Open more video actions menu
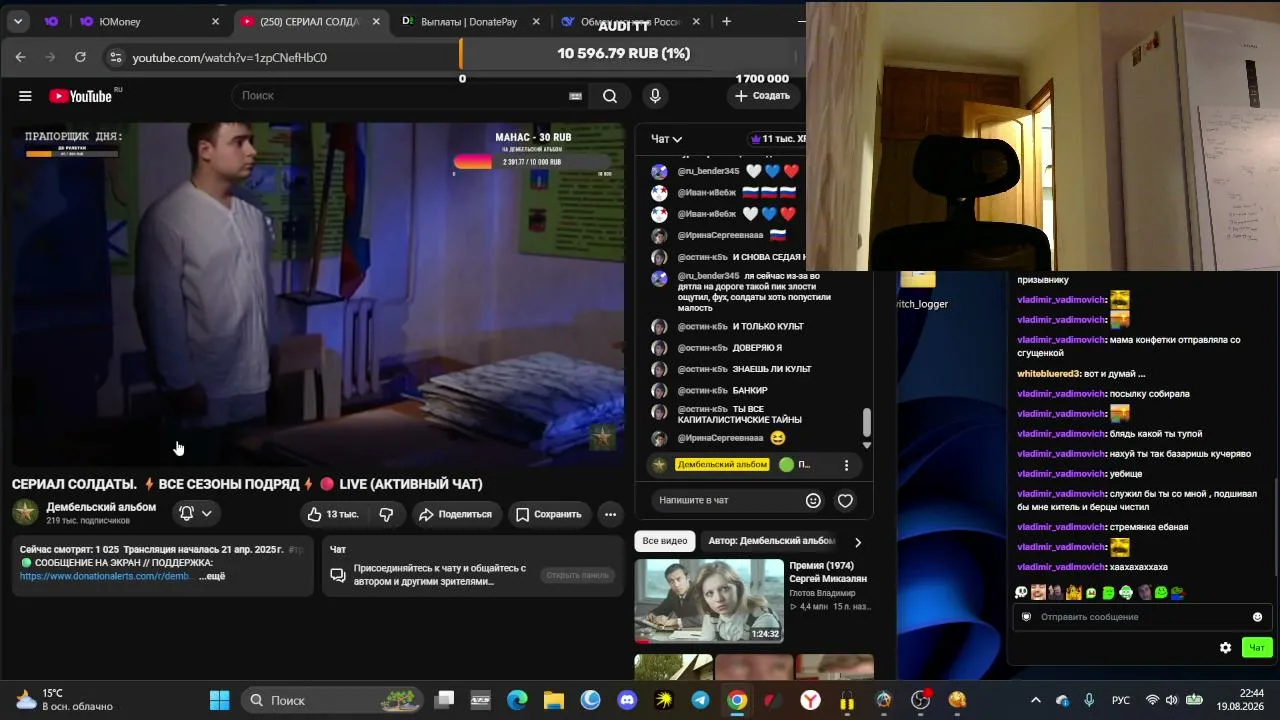The image size is (1280, 720). [x=610, y=514]
